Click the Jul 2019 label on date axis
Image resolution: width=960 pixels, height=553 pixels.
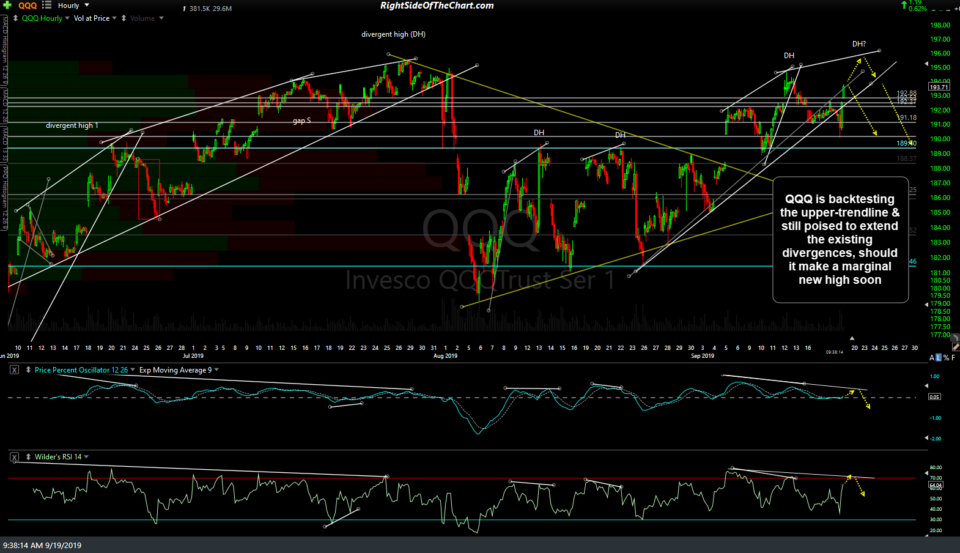click(x=193, y=356)
